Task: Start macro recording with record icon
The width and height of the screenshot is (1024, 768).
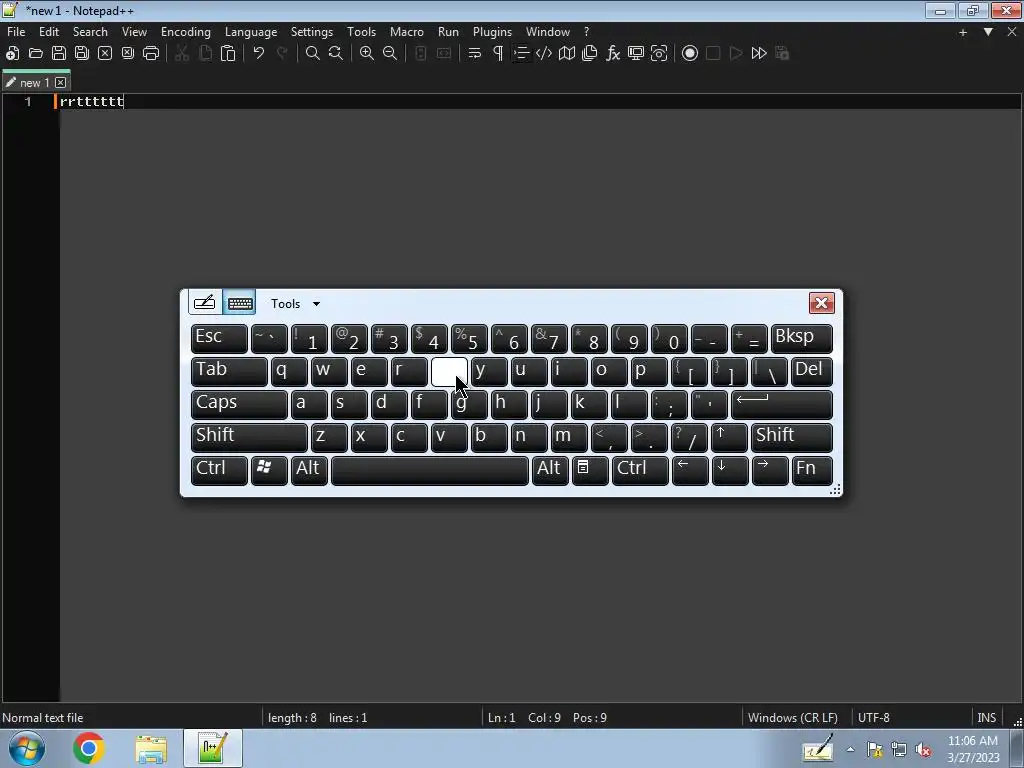Action: (x=690, y=54)
